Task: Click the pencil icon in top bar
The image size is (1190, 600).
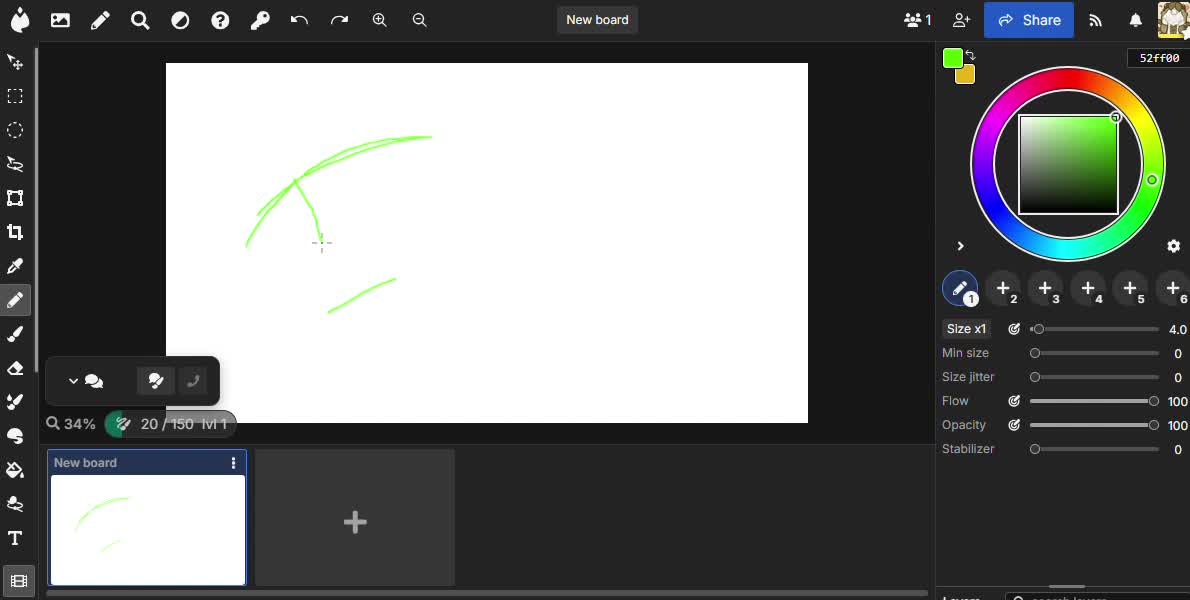Action: coord(100,20)
